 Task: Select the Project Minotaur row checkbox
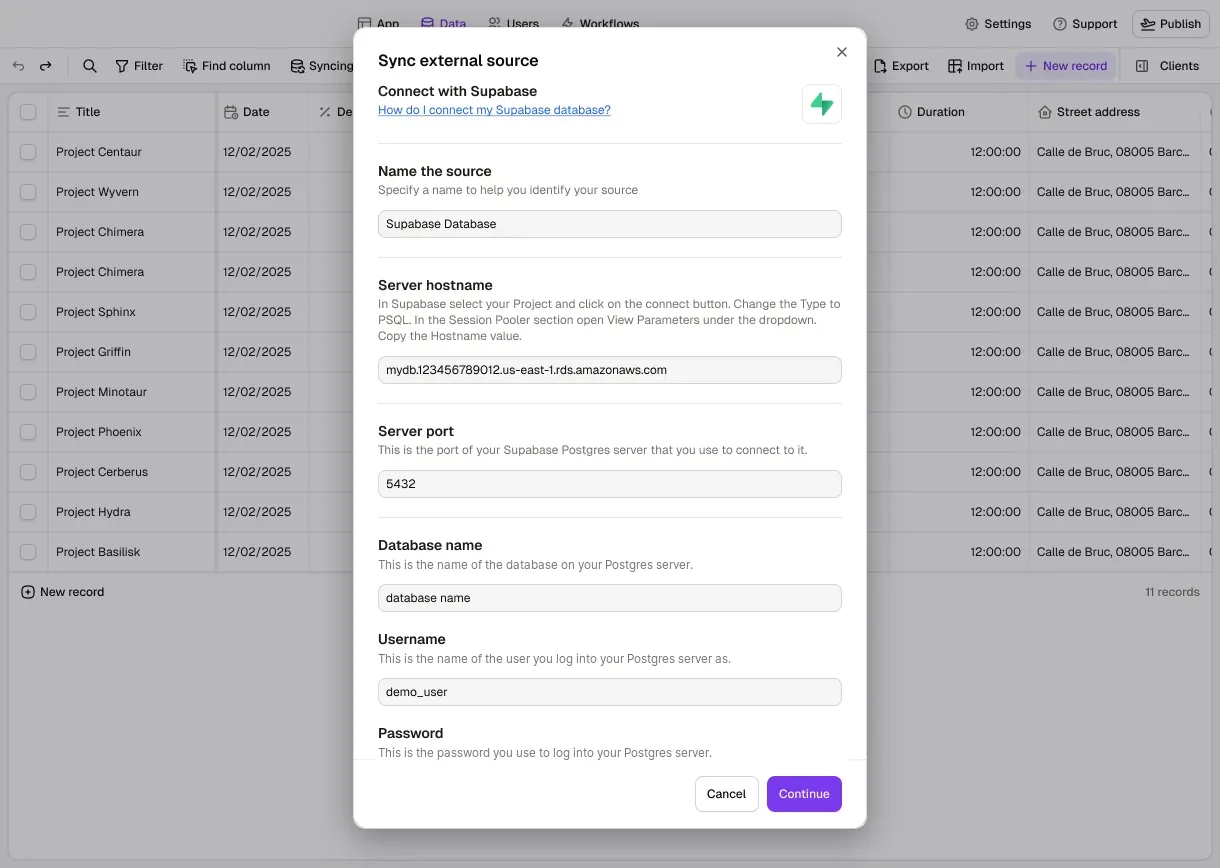[x=28, y=392]
